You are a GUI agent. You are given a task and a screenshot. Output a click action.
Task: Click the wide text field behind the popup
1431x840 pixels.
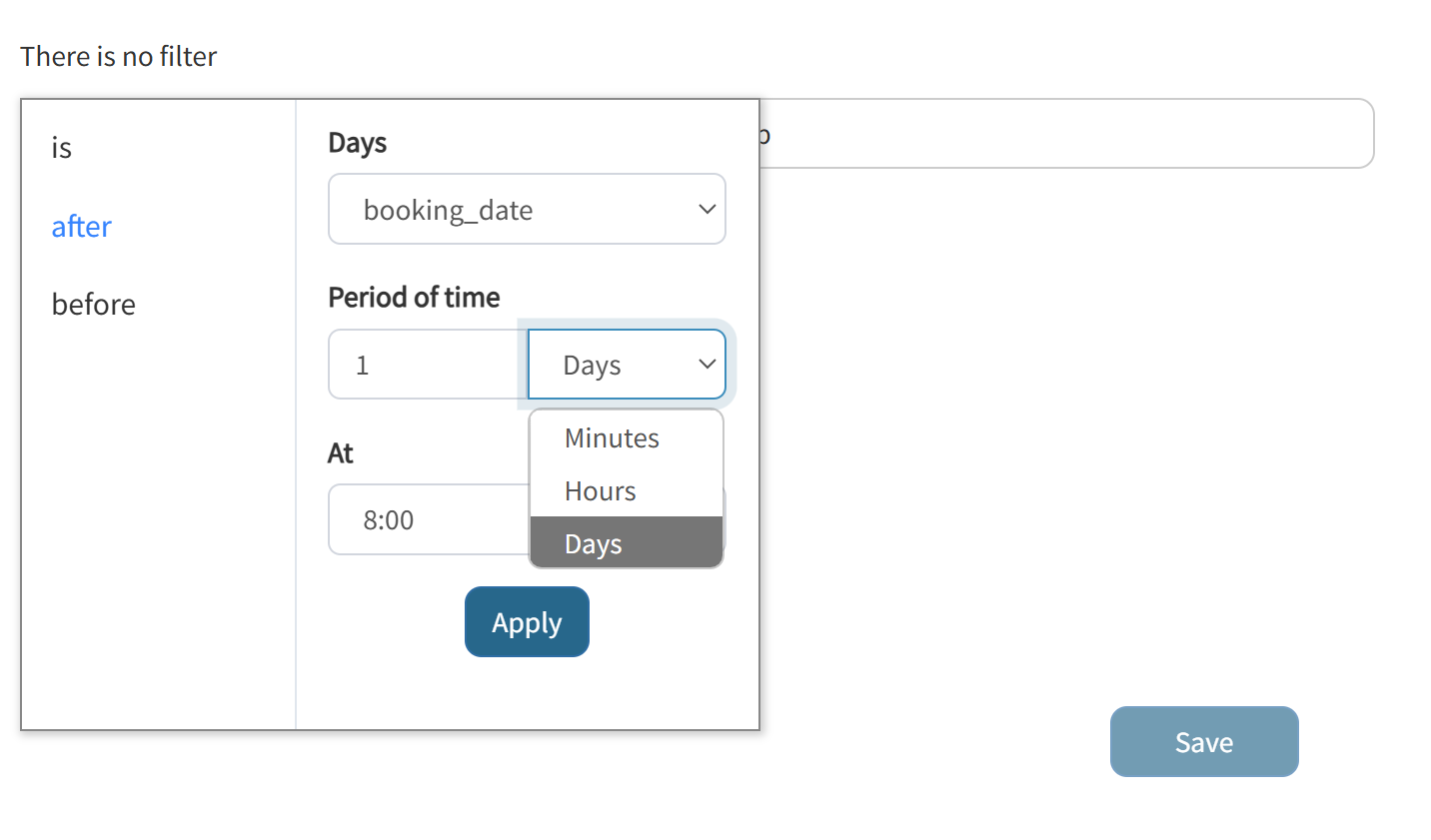[1066, 134]
